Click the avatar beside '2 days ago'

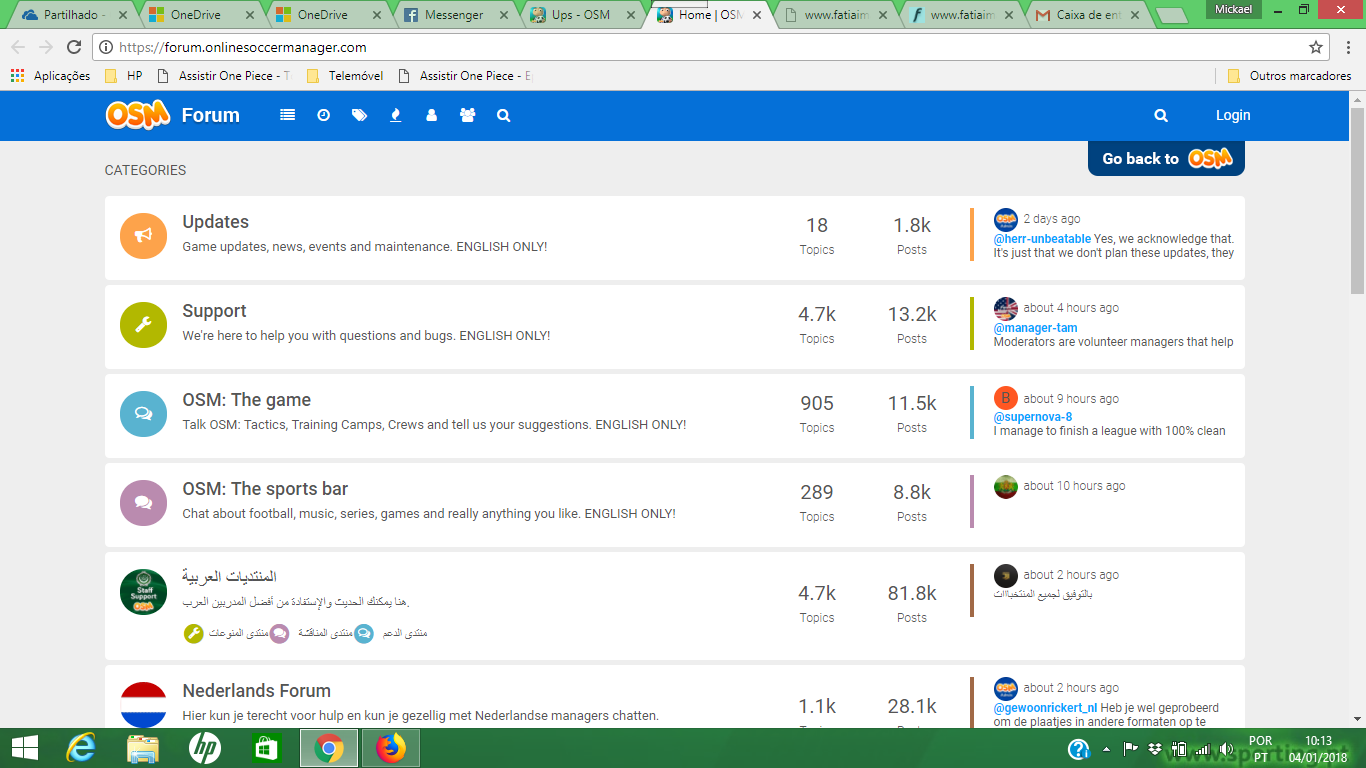[x=1005, y=220]
